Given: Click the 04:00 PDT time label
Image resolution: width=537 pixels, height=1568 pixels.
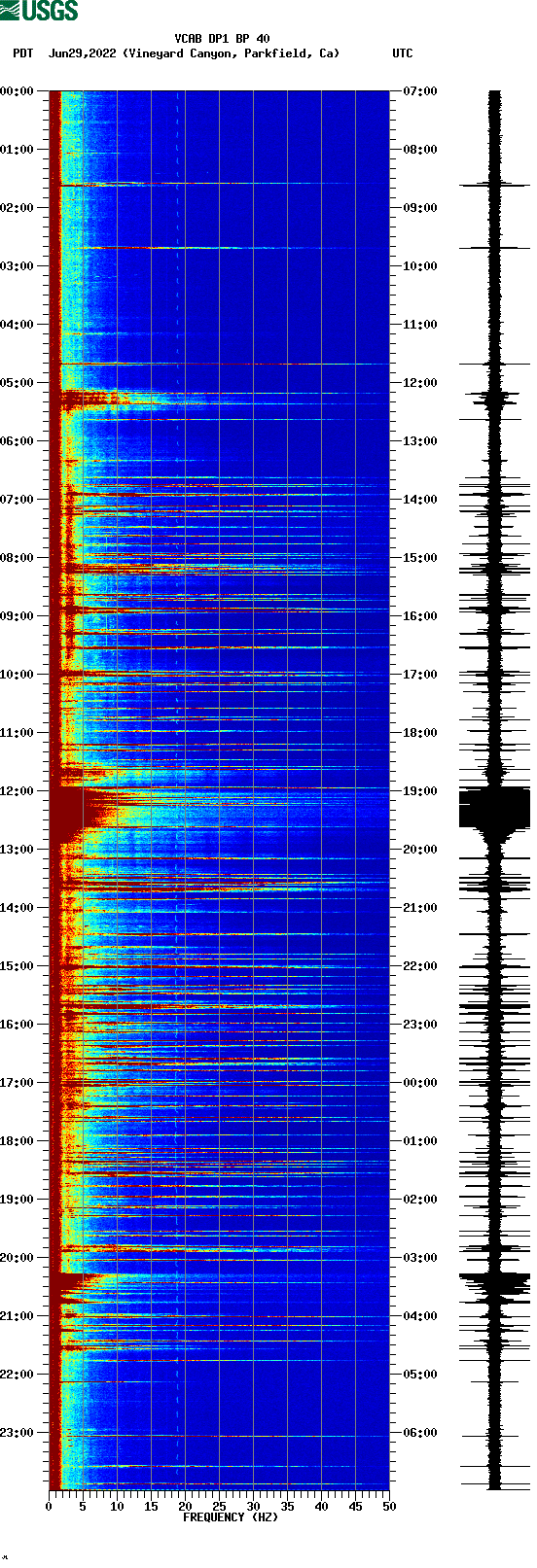Looking at the screenshot, I should (18, 325).
